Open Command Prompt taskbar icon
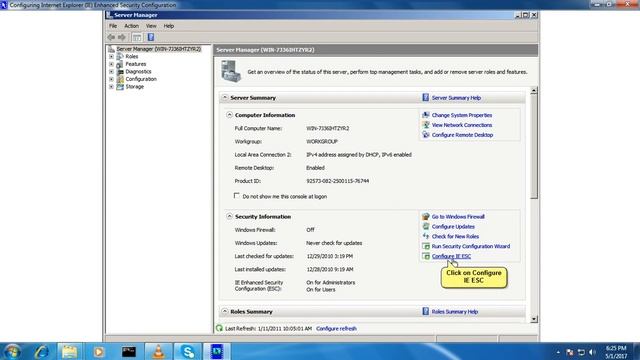Image resolution: width=640 pixels, height=360 pixels. (129, 351)
